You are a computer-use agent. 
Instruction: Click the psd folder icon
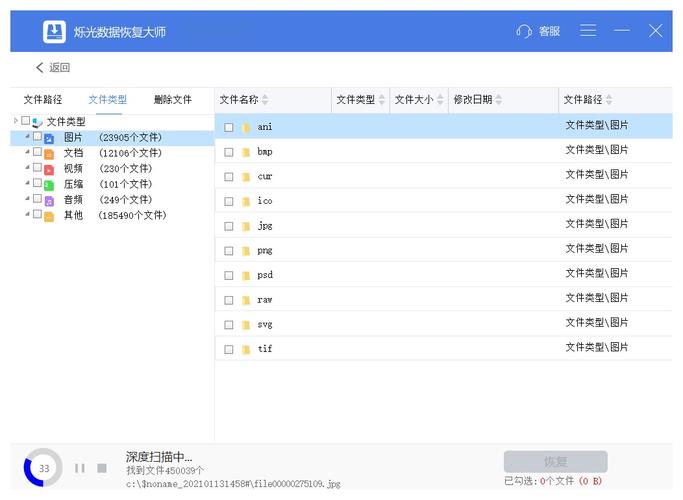click(x=246, y=275)
